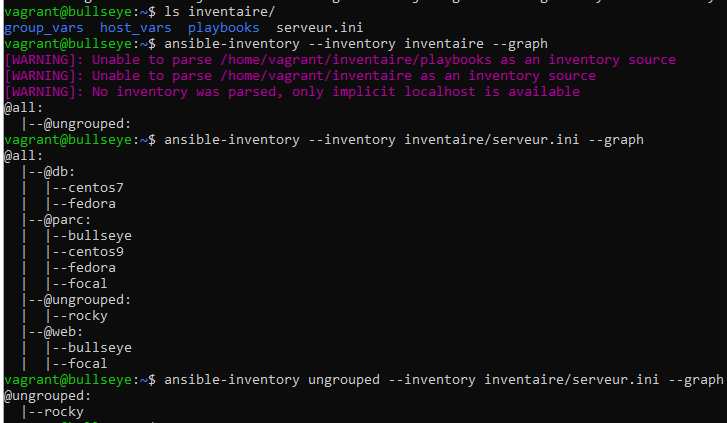Click the 'centos9' host entry
The height and width of the screenshot is (423, 727).
tap(96, 252)
